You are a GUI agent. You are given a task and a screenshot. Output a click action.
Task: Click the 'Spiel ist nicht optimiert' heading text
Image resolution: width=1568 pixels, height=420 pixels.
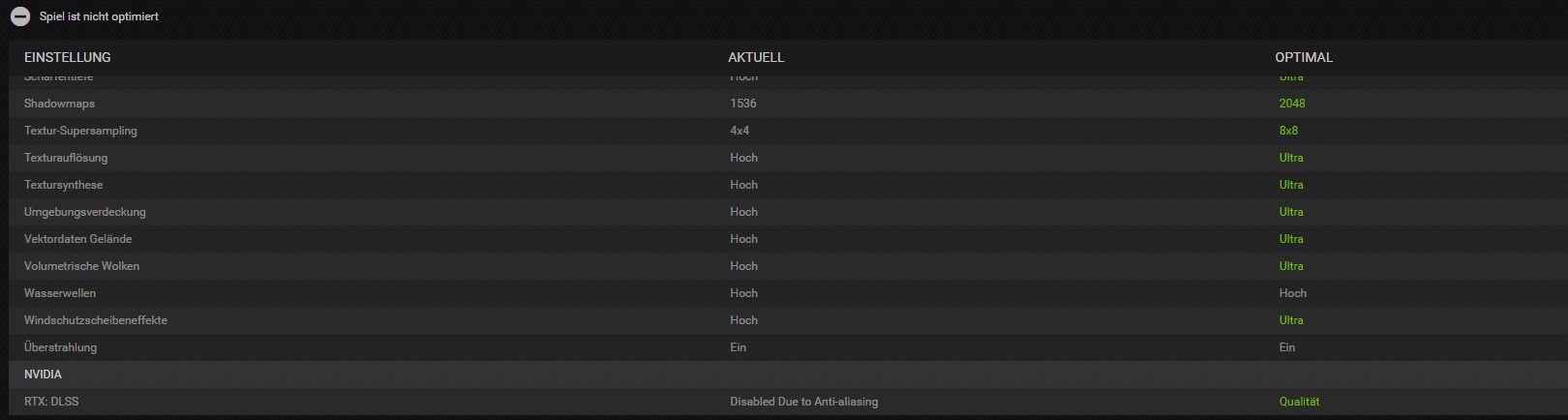[x=99, y=16]
